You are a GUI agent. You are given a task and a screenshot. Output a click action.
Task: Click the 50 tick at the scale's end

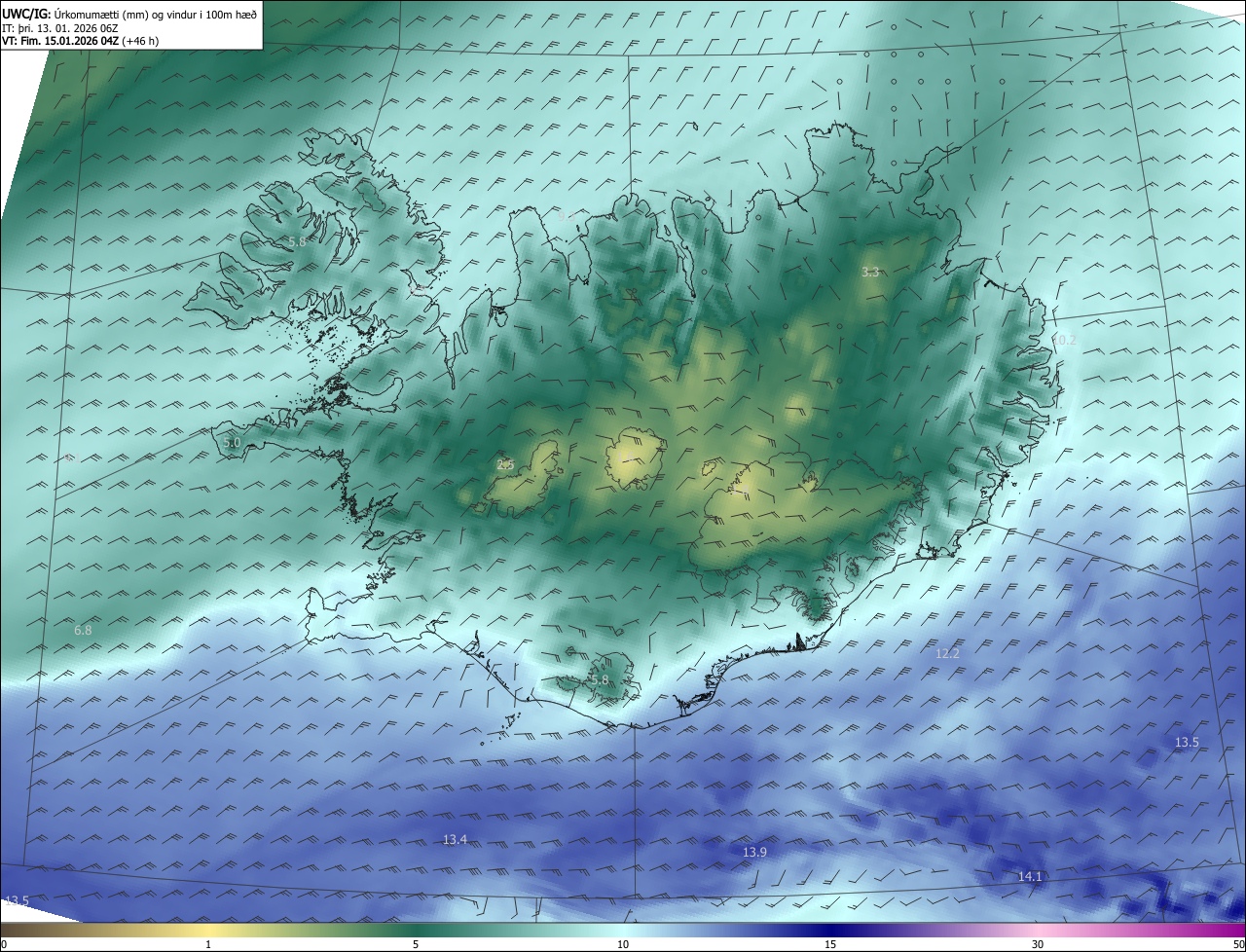tap(1238, 944)
